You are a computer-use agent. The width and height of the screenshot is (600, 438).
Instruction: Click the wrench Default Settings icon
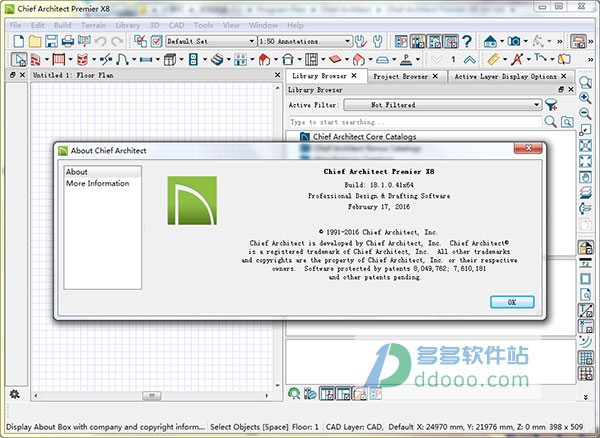point(378,41)
